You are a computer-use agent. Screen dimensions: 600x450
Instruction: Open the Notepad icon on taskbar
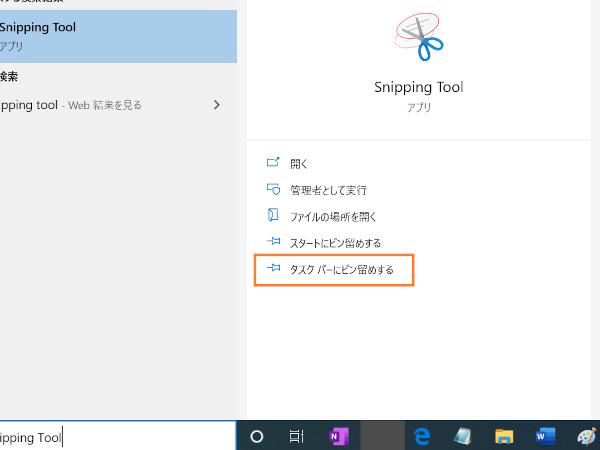point(463,436)
